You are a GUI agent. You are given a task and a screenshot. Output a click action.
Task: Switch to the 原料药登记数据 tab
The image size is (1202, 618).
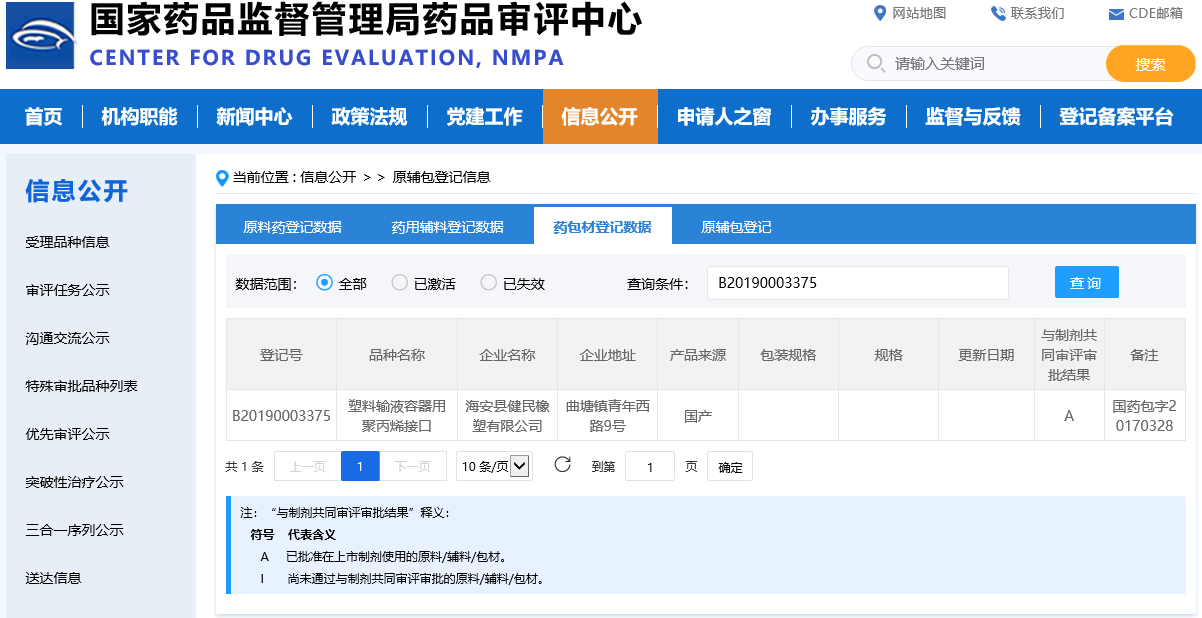292,227
